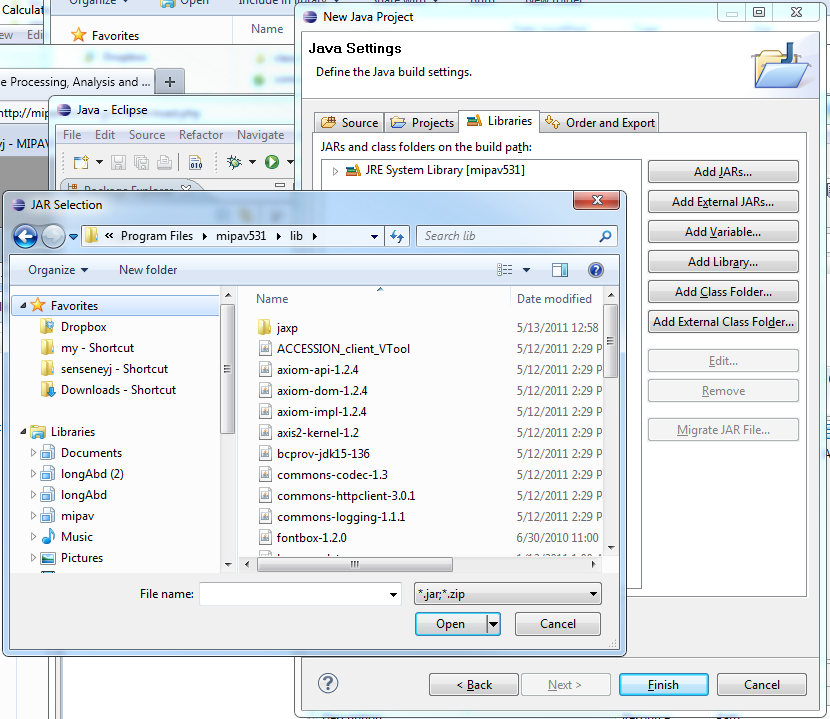The width and height of the screenshot is (830, 719).
Task: Click the change view list icon
Action: pyautogui.click(x=505, y=270)
